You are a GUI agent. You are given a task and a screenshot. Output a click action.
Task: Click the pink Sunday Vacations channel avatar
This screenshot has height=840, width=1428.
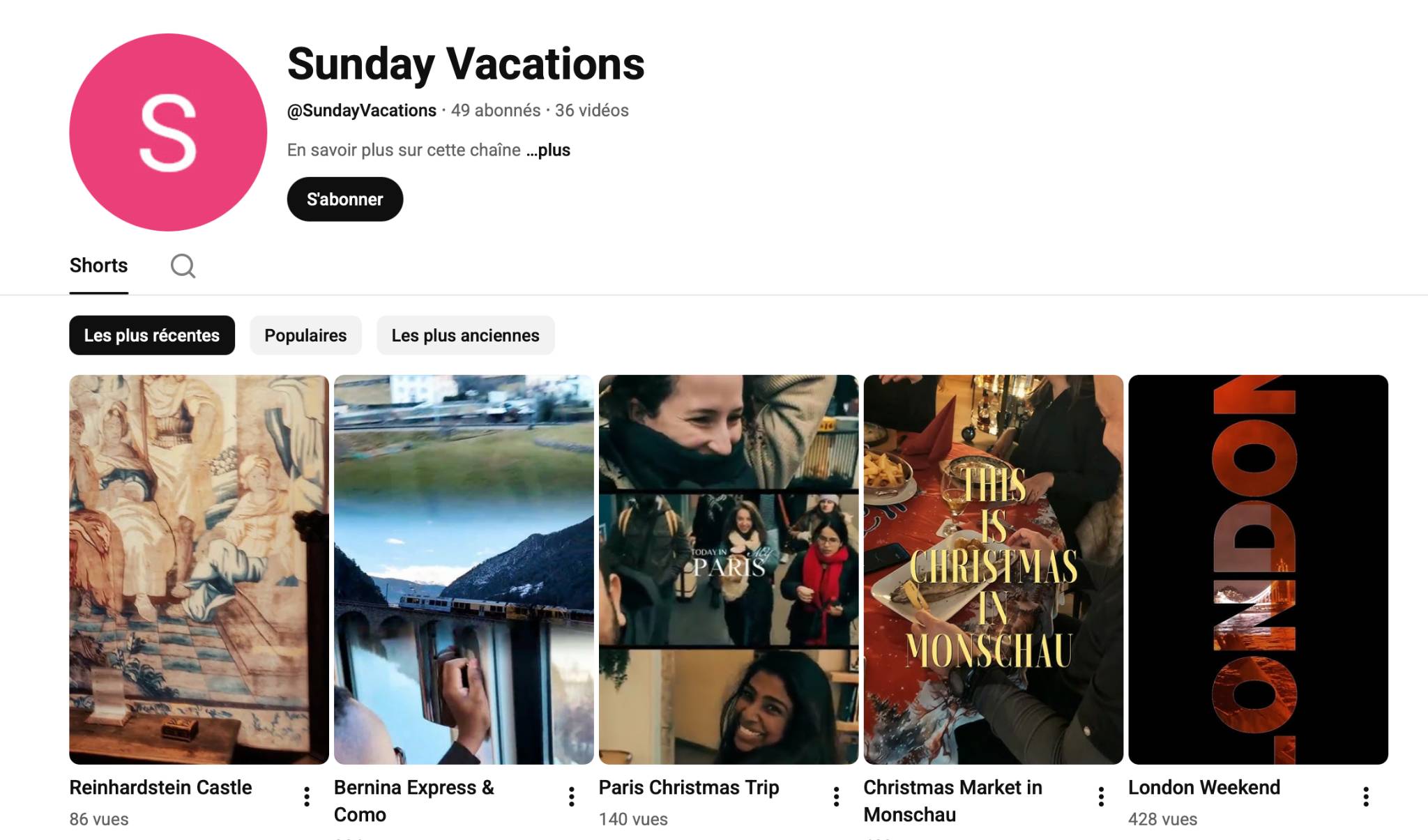click(168, 132)
